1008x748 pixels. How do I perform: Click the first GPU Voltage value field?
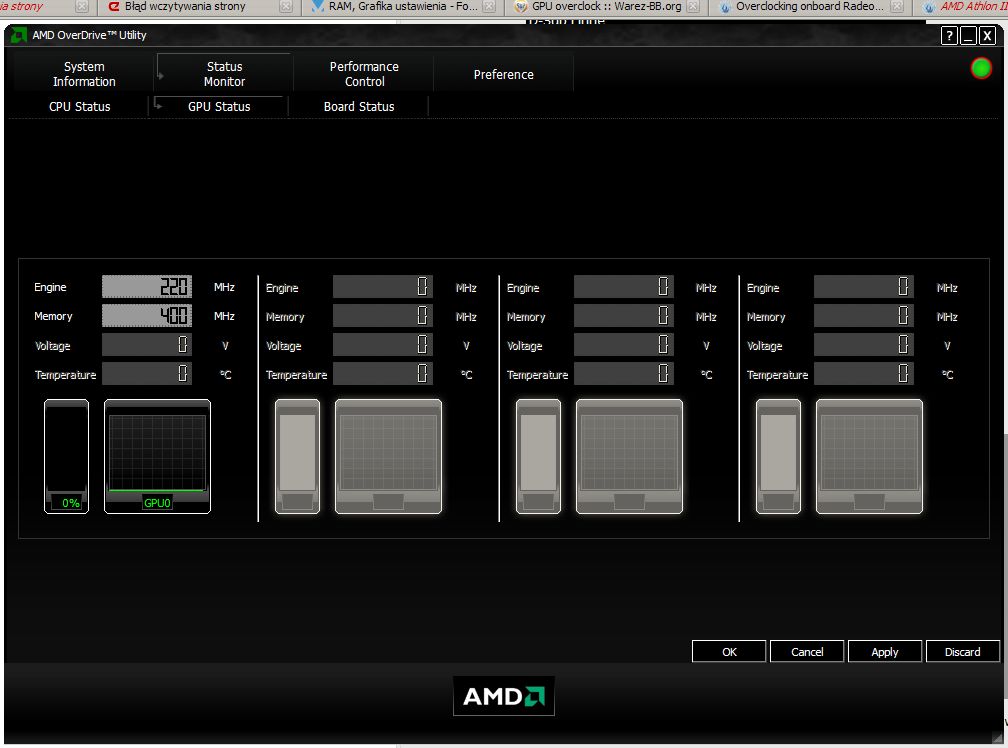coord(147,344)
